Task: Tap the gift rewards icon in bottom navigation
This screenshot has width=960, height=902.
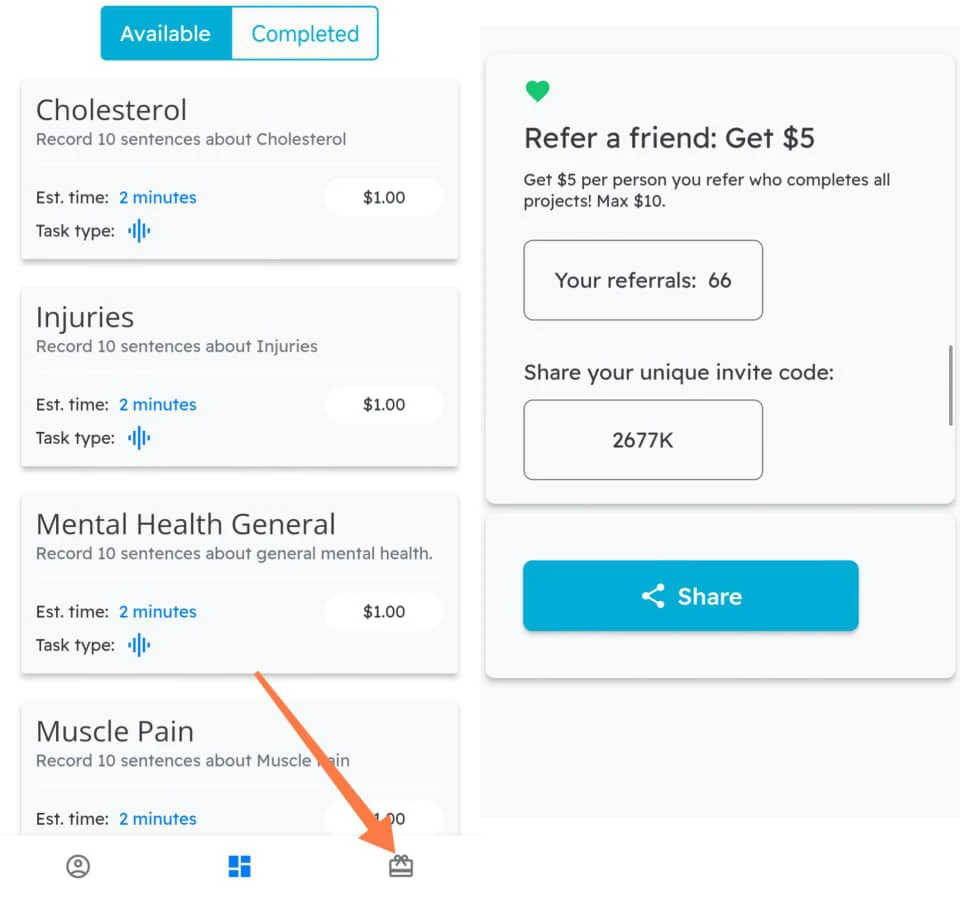Action: (x=401, y=866)
